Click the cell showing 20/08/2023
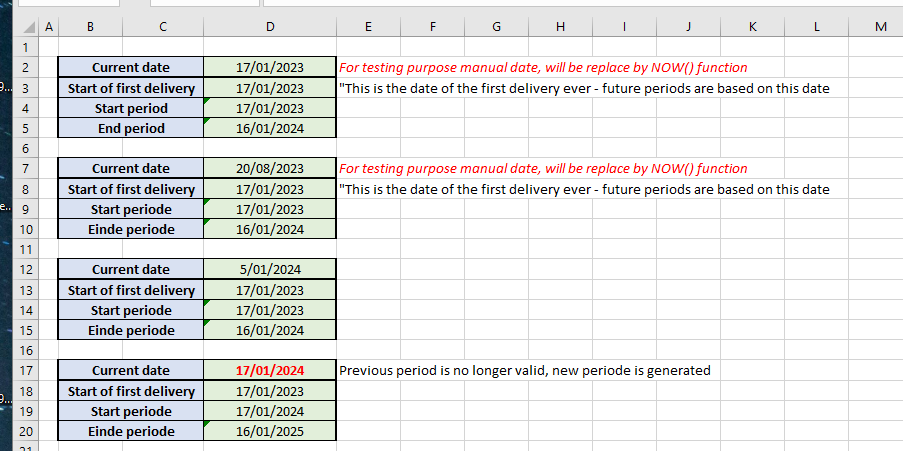The height and width of the screenshot is (451, 903). (x=270, y=168)
